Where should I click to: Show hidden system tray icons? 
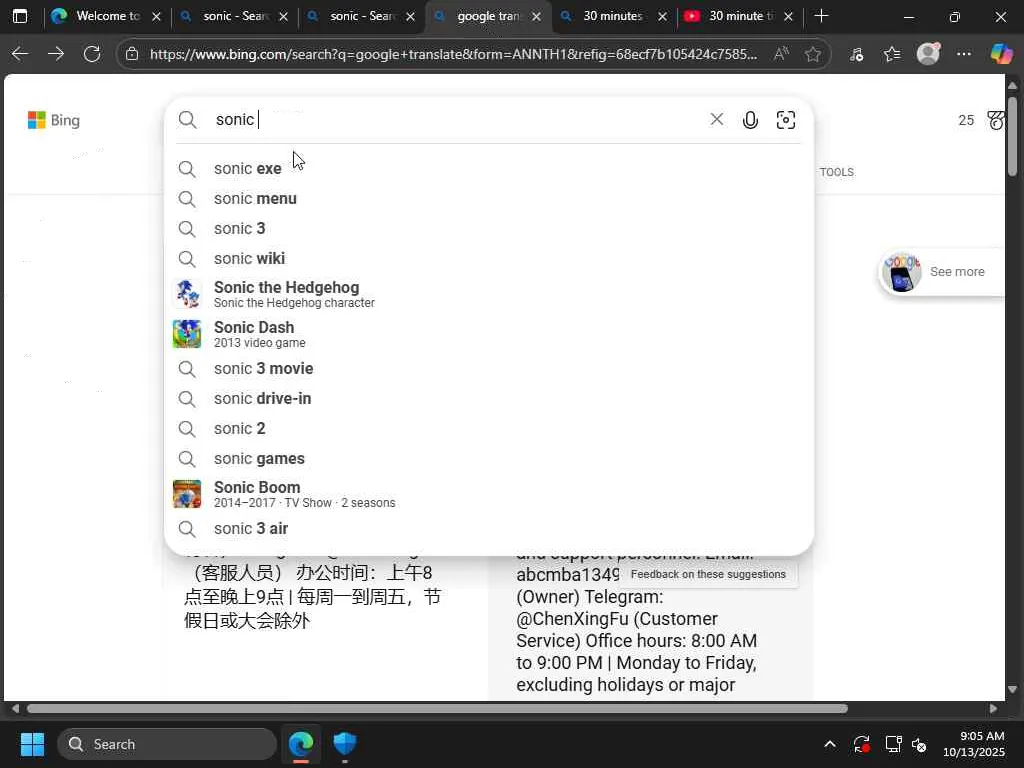pos(830,744)
